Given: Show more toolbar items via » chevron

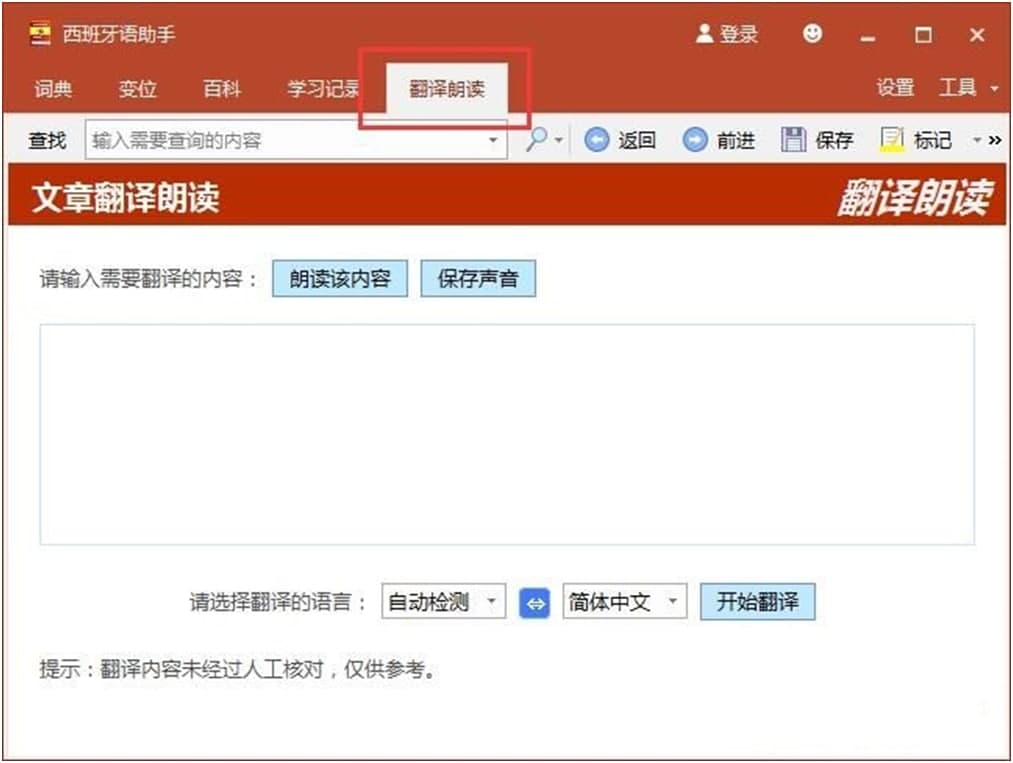Looking at the screenshot, I should coord(994,141).
